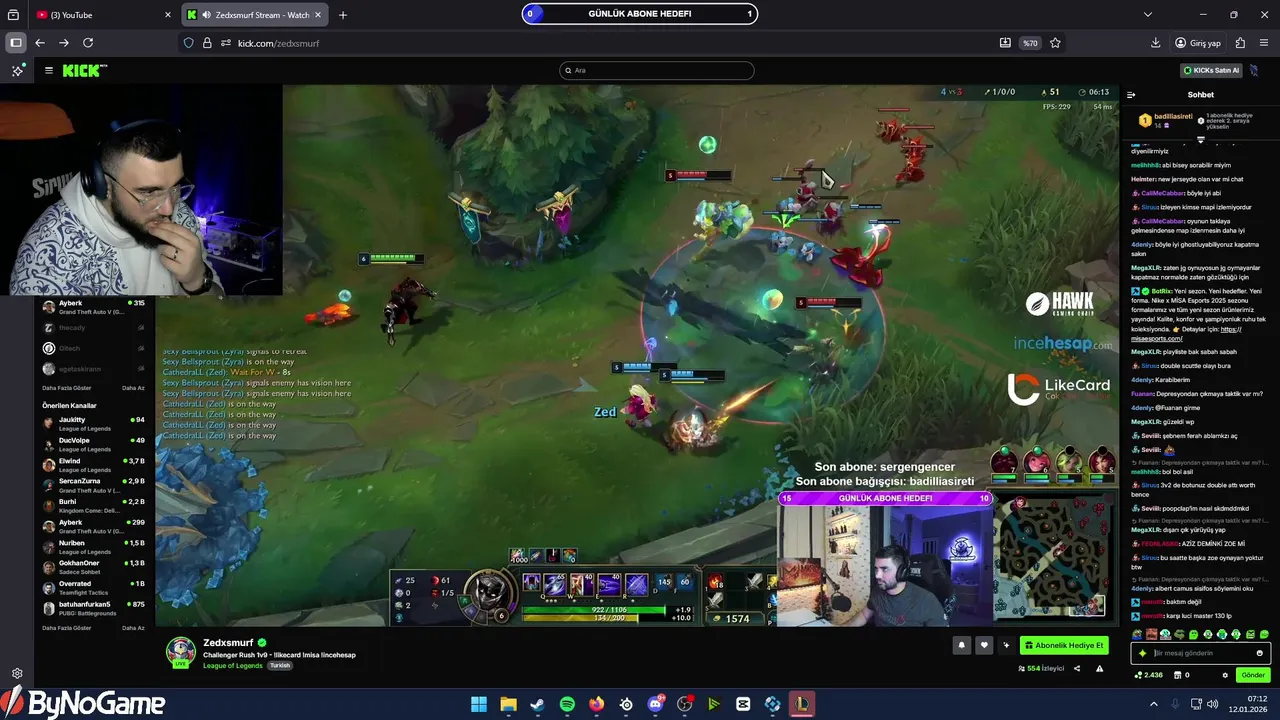Click the sparkle icon beside the heart

point(1006,645)
